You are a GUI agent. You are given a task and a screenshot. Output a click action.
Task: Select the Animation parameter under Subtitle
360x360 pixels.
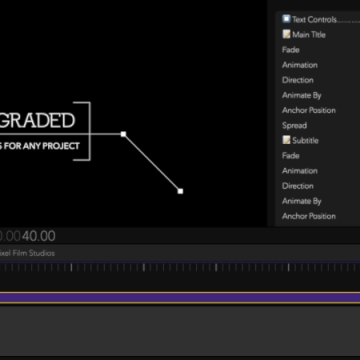pos(300,171)
